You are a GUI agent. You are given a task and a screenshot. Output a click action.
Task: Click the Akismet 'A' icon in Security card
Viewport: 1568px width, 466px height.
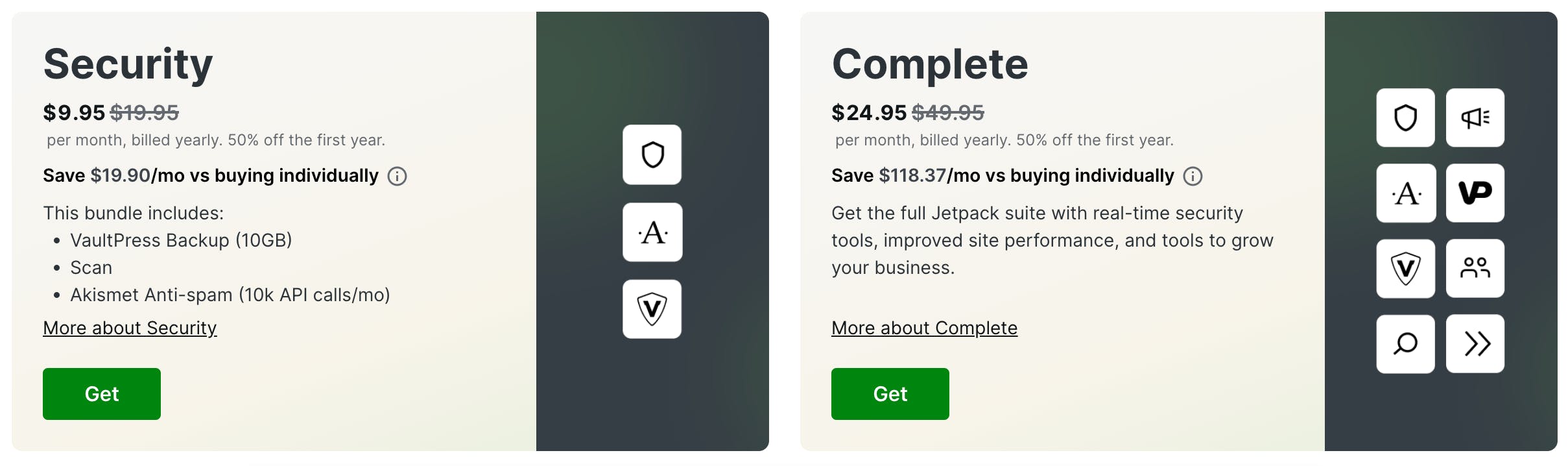(652, 232)
